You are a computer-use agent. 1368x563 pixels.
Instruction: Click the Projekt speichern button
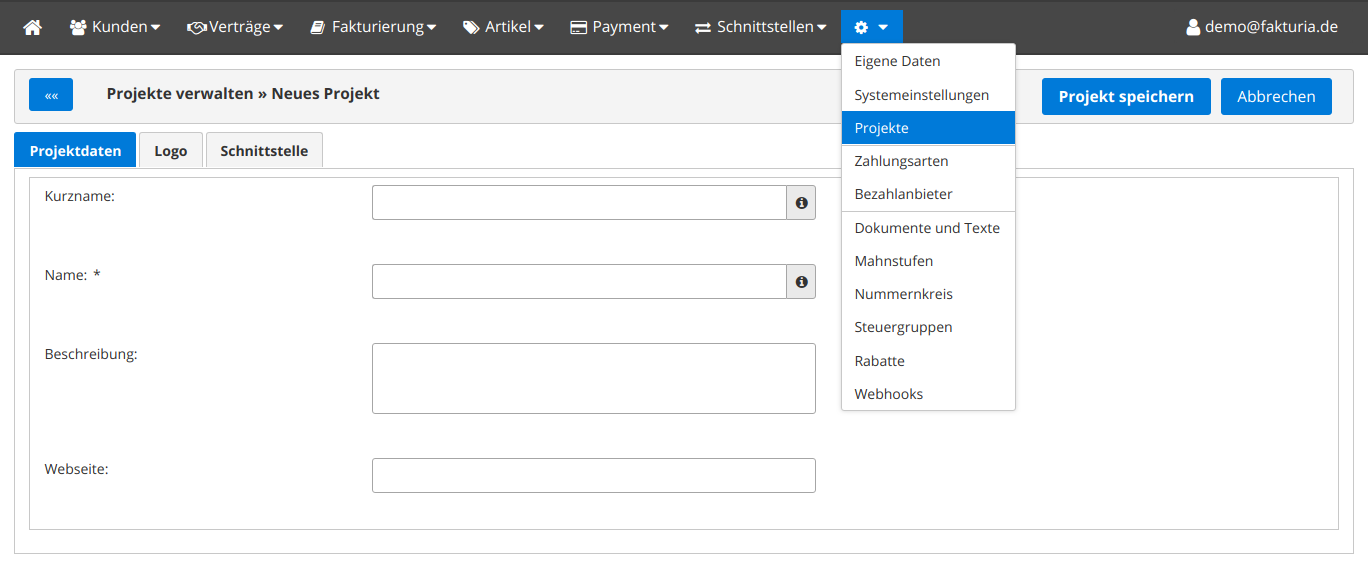point(1126,97)
